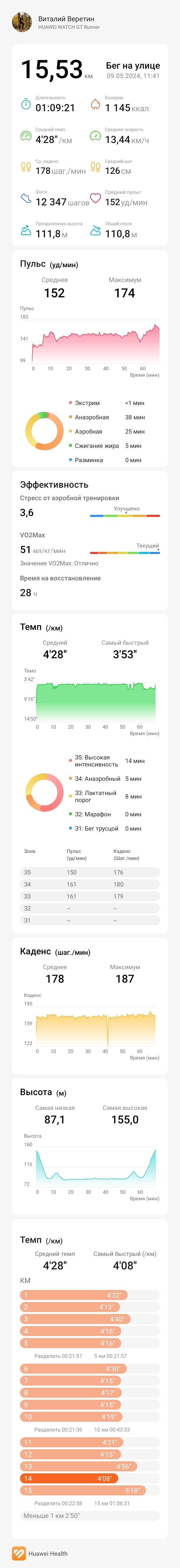
Task: Click the average heart rate icon
Action: (95, 198)
